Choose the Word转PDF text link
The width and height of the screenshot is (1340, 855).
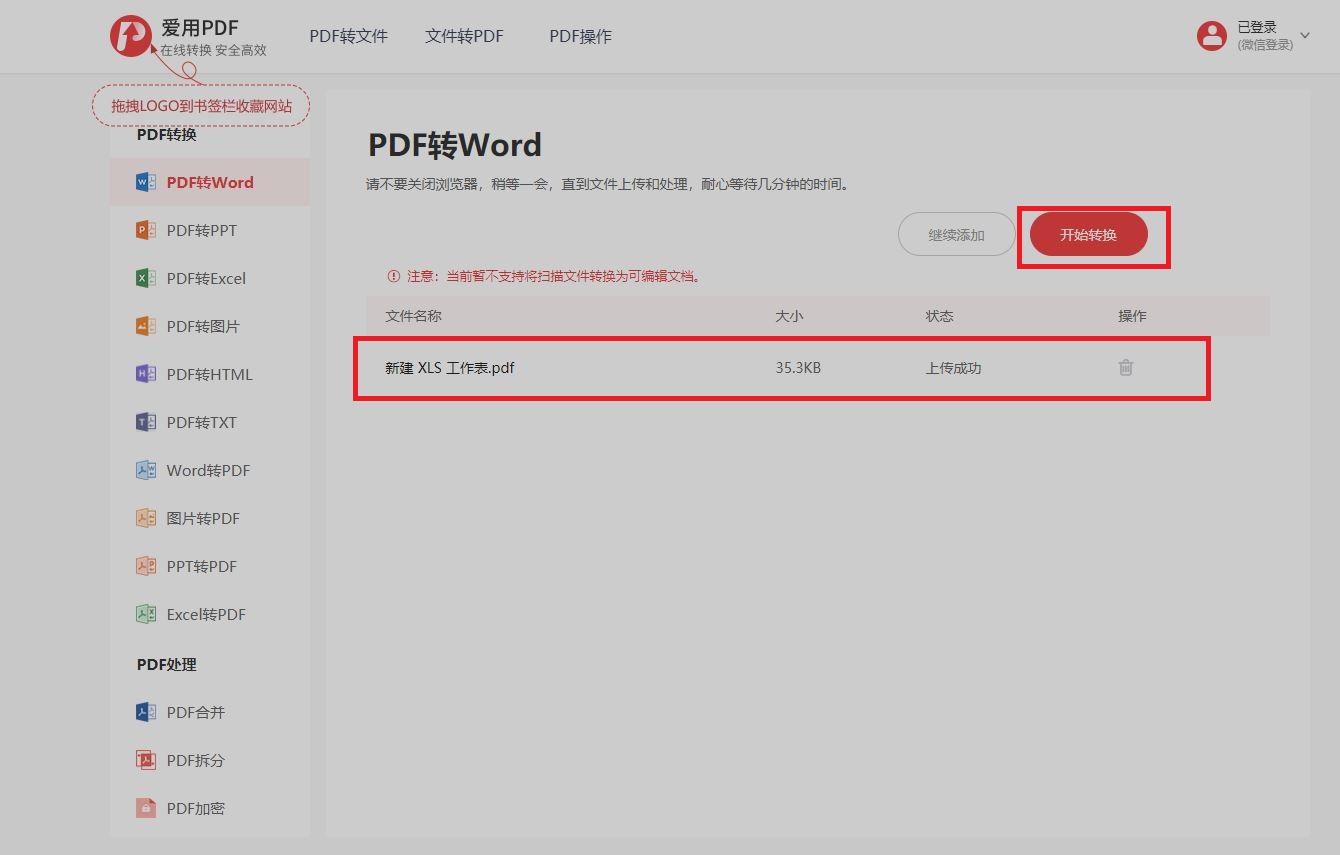point(208,470)
